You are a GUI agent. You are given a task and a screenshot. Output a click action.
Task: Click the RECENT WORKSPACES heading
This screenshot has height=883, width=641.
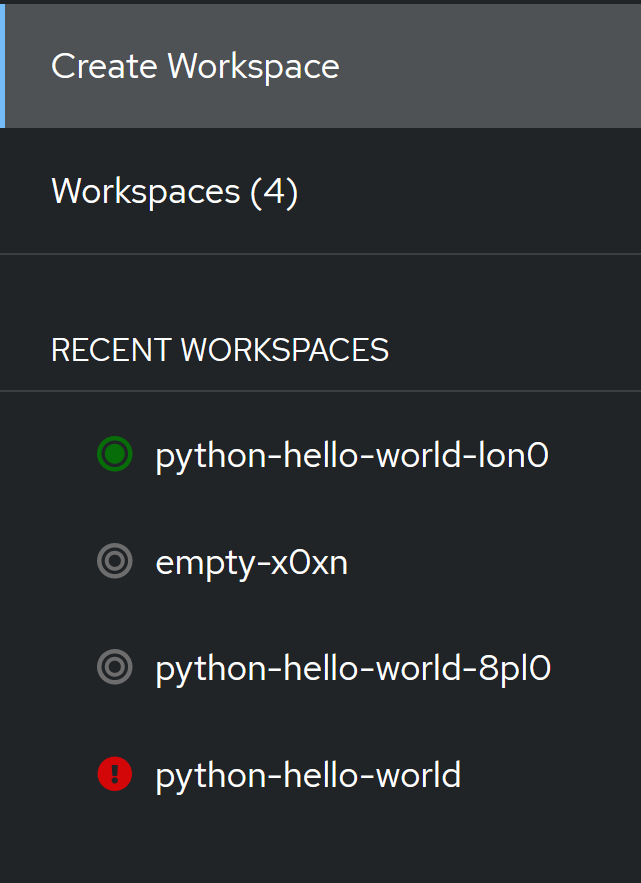click(x=220, y=350)
